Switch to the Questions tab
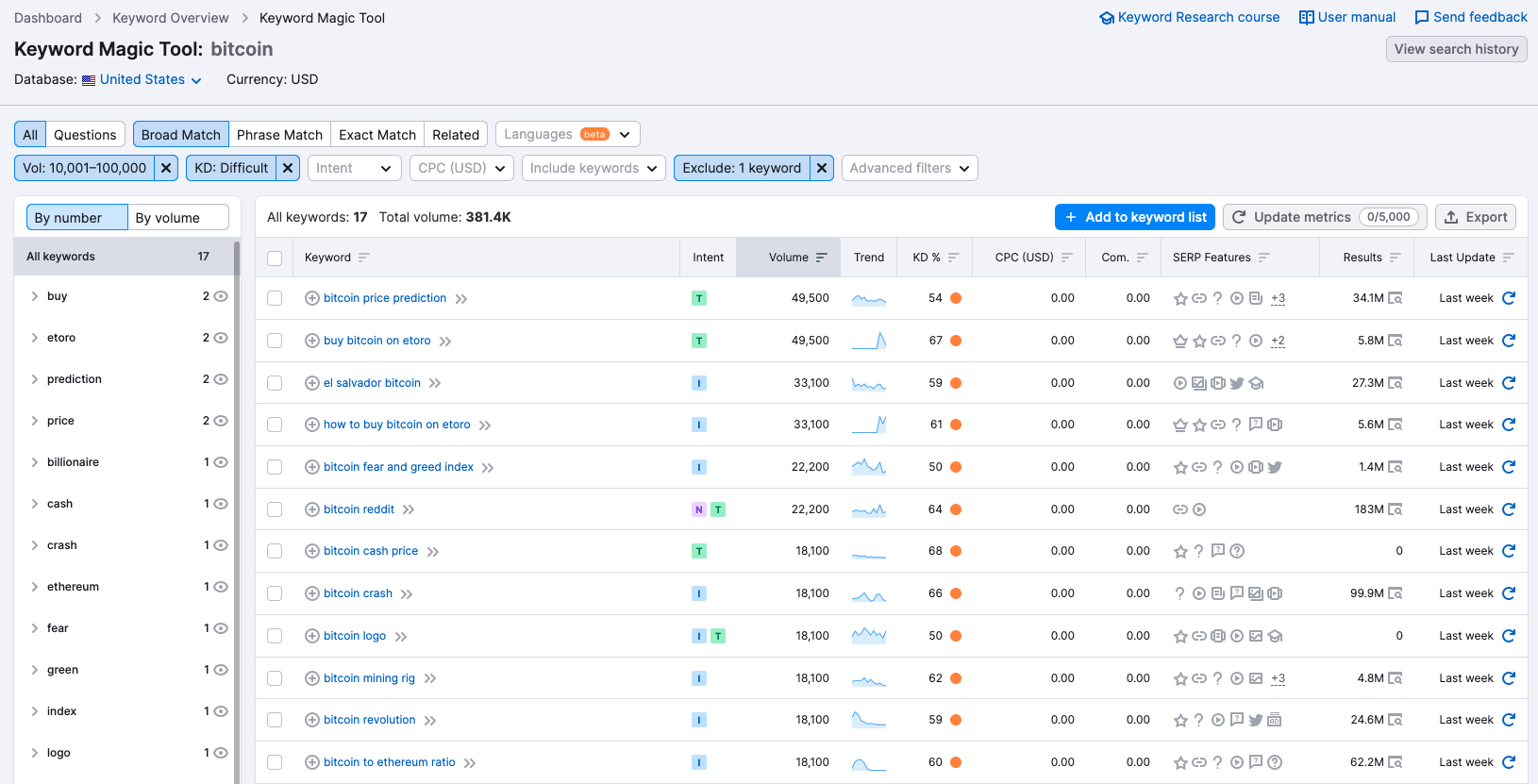Screen dimensions: 1538x784 point(85,135)
